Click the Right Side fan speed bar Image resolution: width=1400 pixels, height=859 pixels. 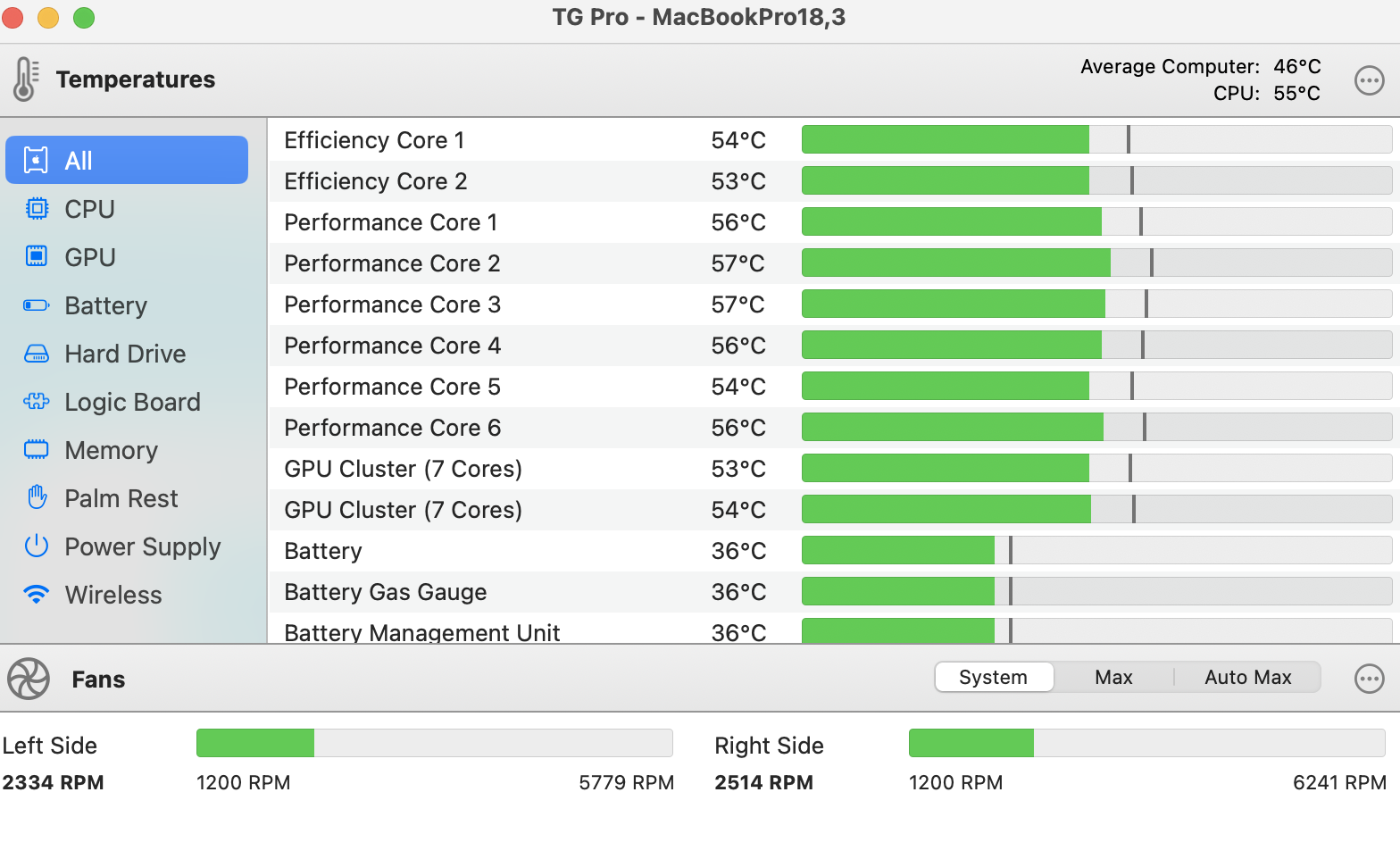pyautogui.click(x=1146, y=743)
